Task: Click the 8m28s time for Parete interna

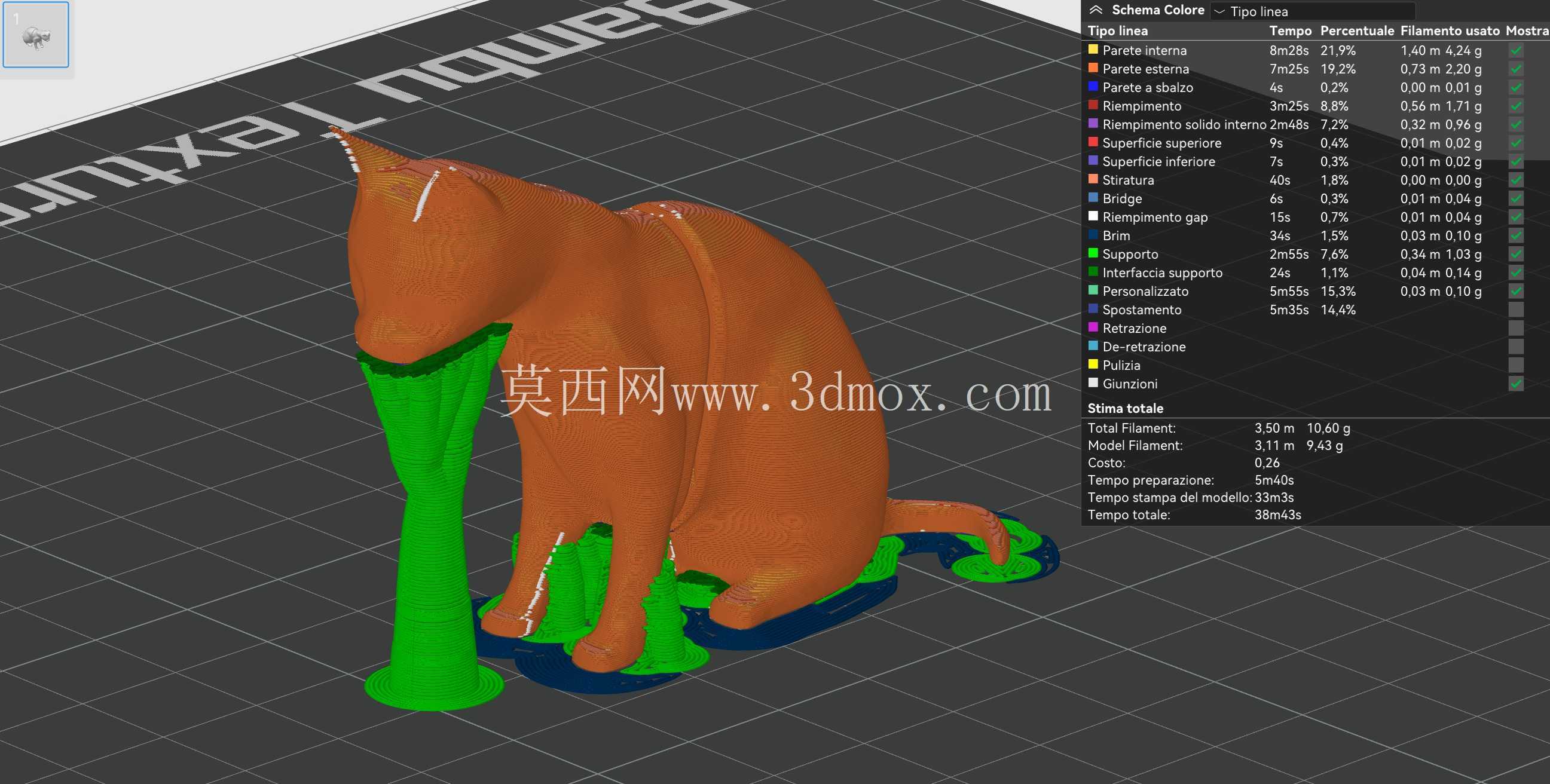Action: [x=1289, y=51]
